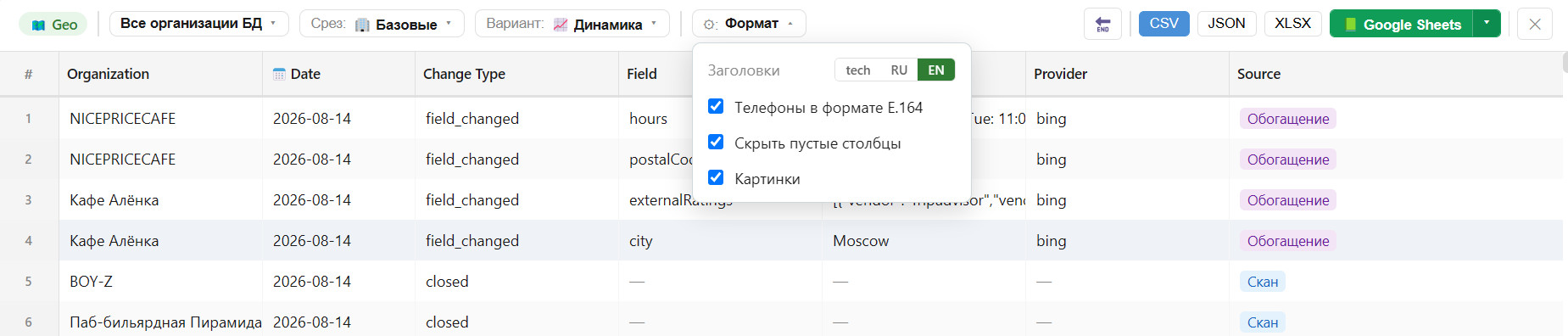Click 'field_changed' in row 3
The height and width of the screenshot is (336, 1568).
(x=472, y=200)
